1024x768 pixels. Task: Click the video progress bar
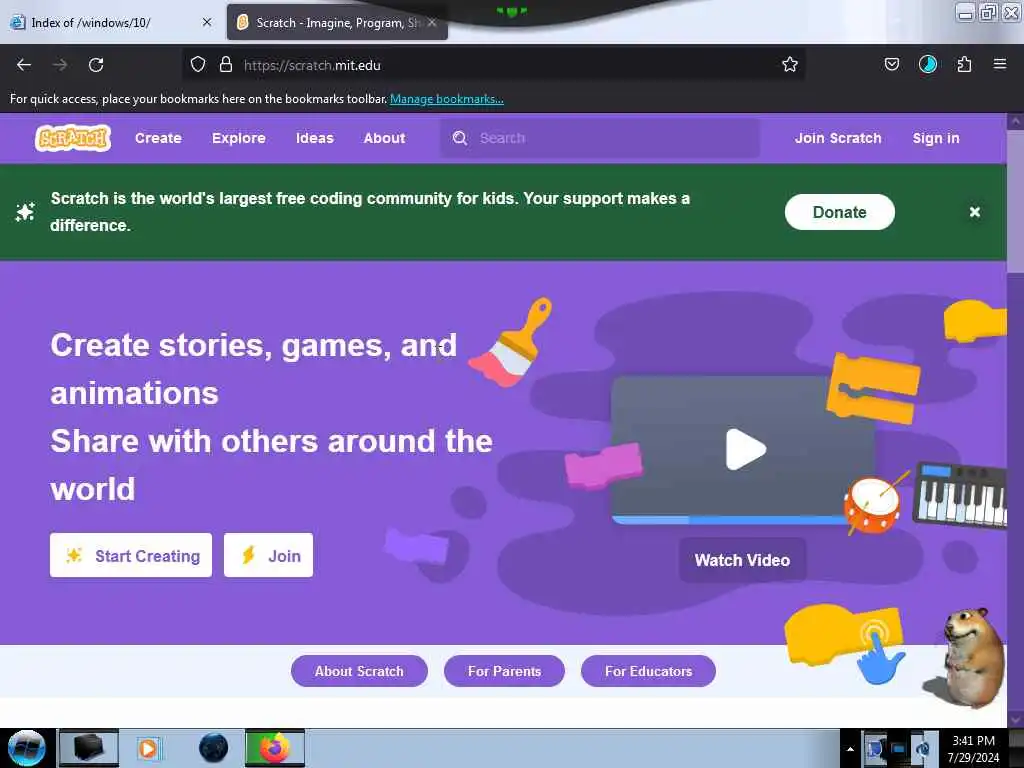[731, 520]
